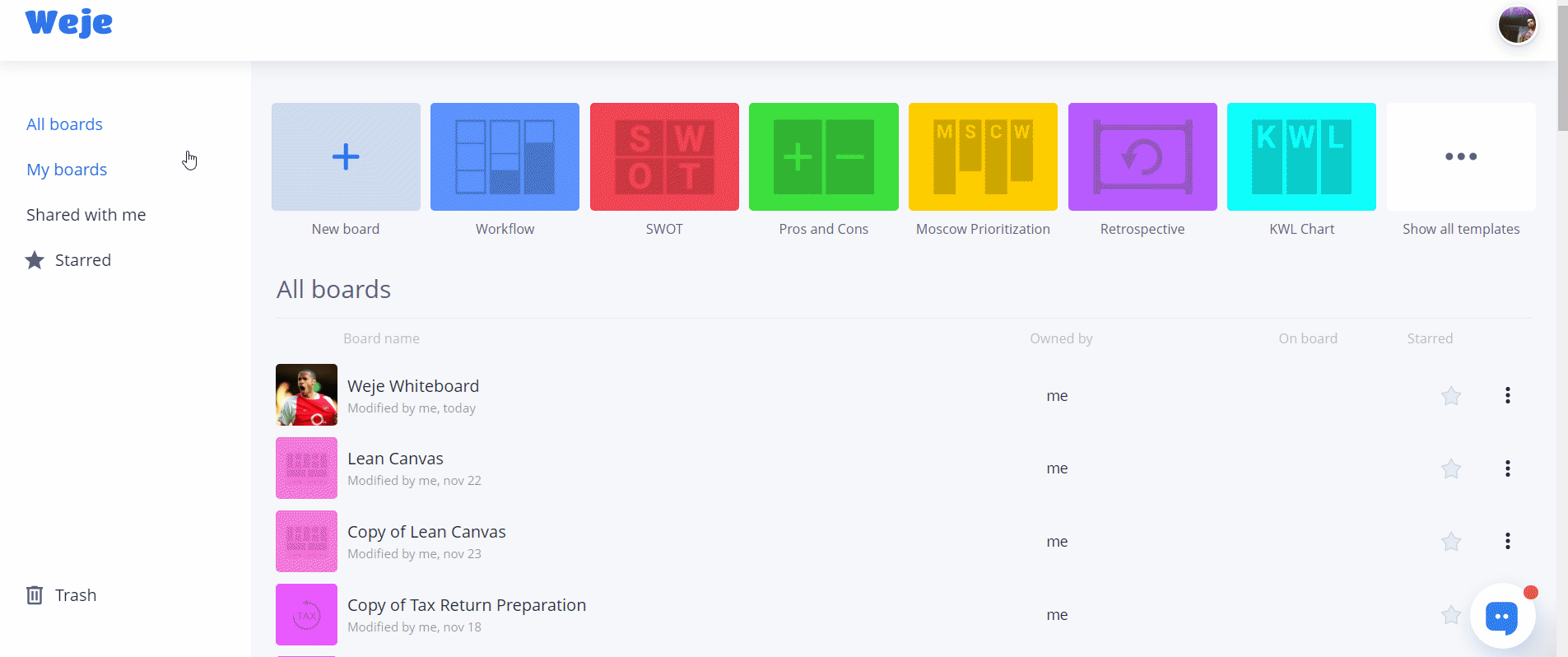This screenshot has height=657, width=1568.
Task: Star the Copy of Tax Return Preparation board
Action: pyautogui.click(x=1451, y=614)
